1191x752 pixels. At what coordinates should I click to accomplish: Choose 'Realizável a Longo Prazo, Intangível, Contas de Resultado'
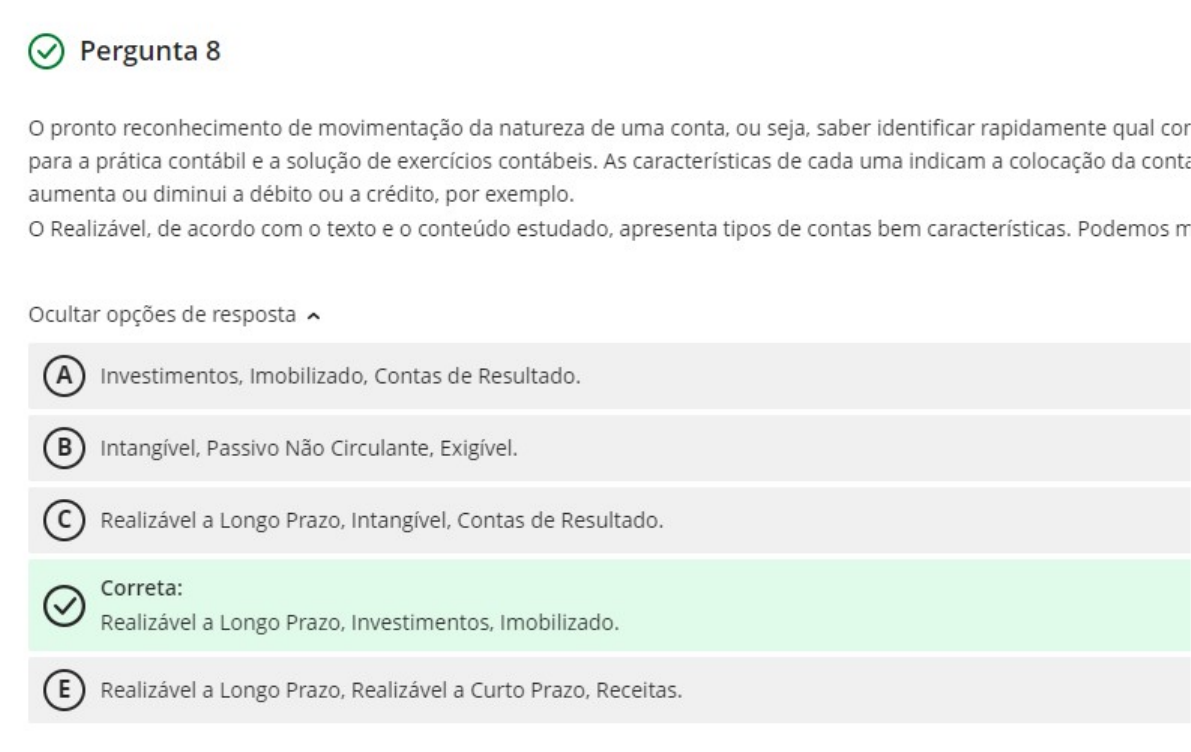pos(381,520)
